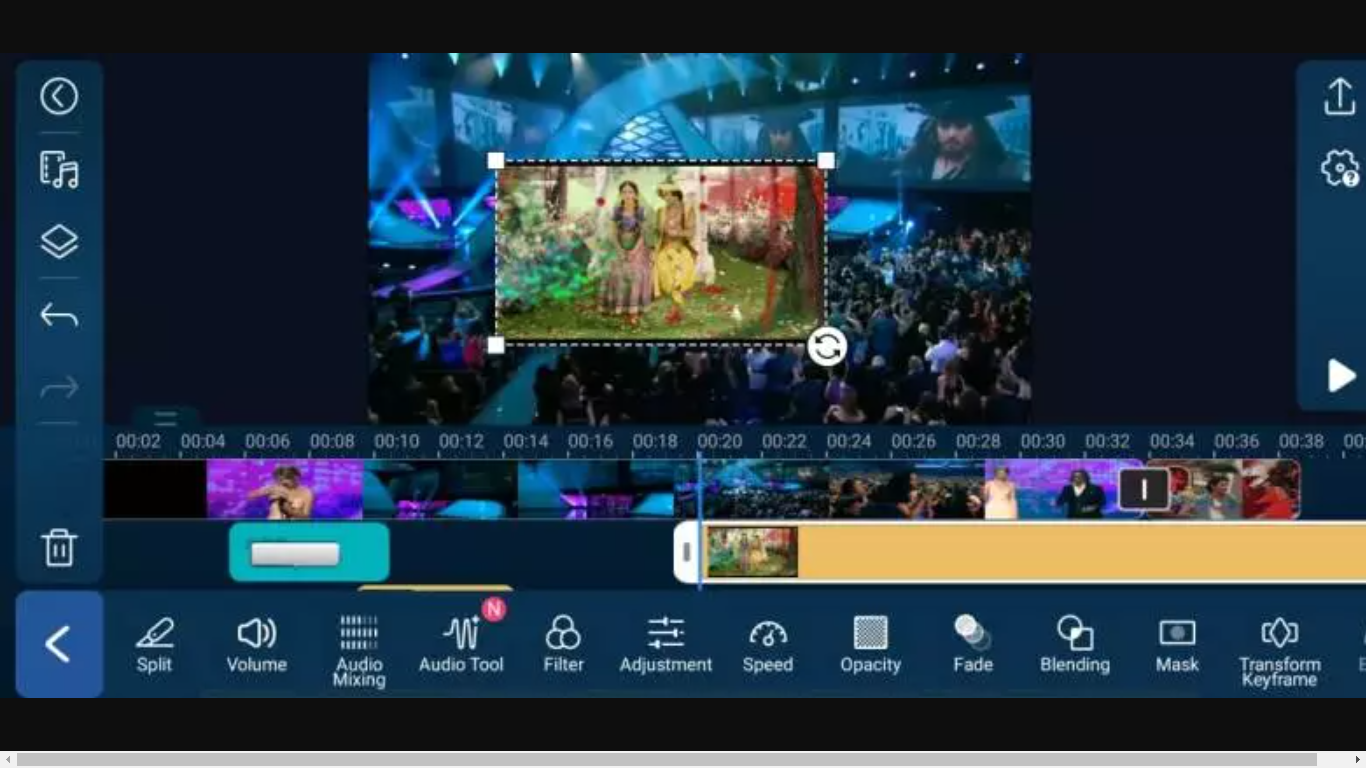Click the 00:10 mark on the timeline ruler

[396, 441]
